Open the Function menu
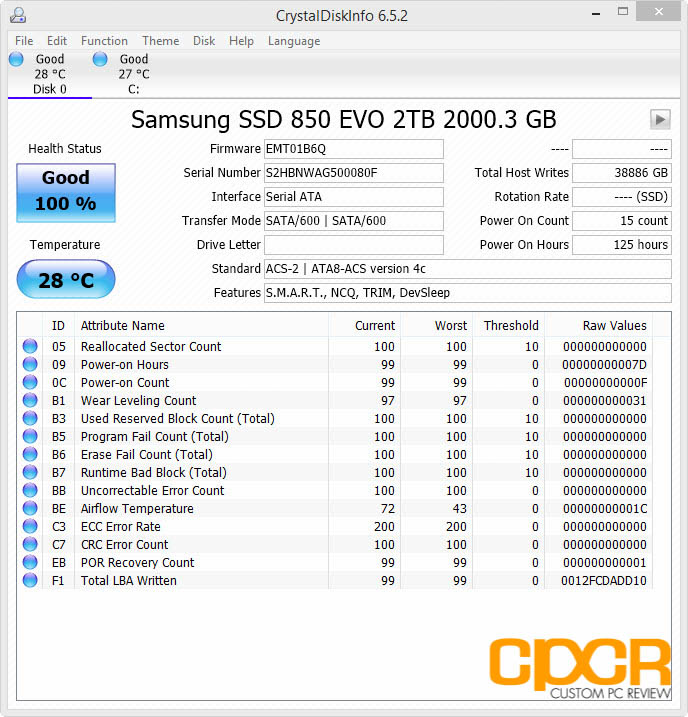688x717 pixels. click(x=104, y=41)
